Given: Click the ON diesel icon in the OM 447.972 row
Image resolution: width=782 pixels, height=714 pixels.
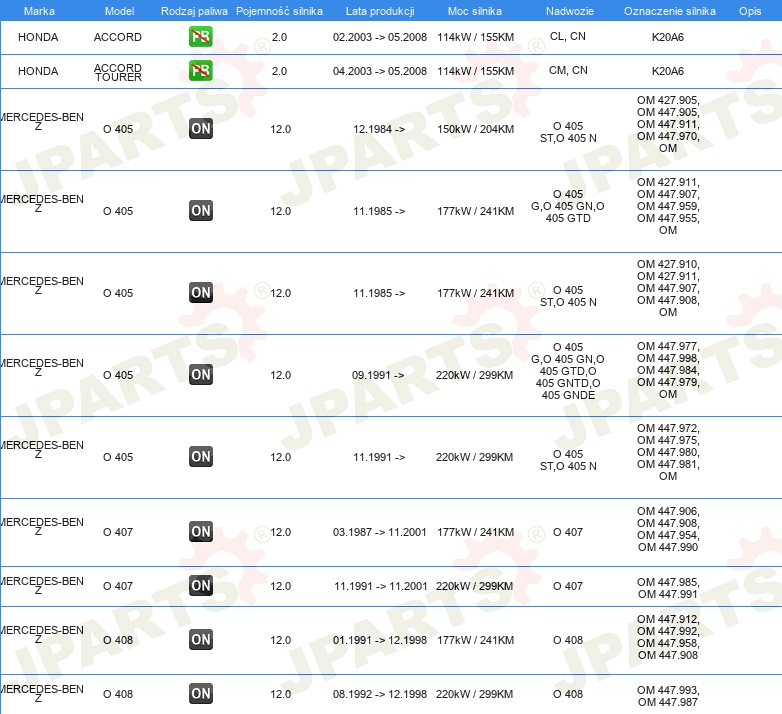Looking at the screenshot, I should pyautogui.click(x=201, y=456).
